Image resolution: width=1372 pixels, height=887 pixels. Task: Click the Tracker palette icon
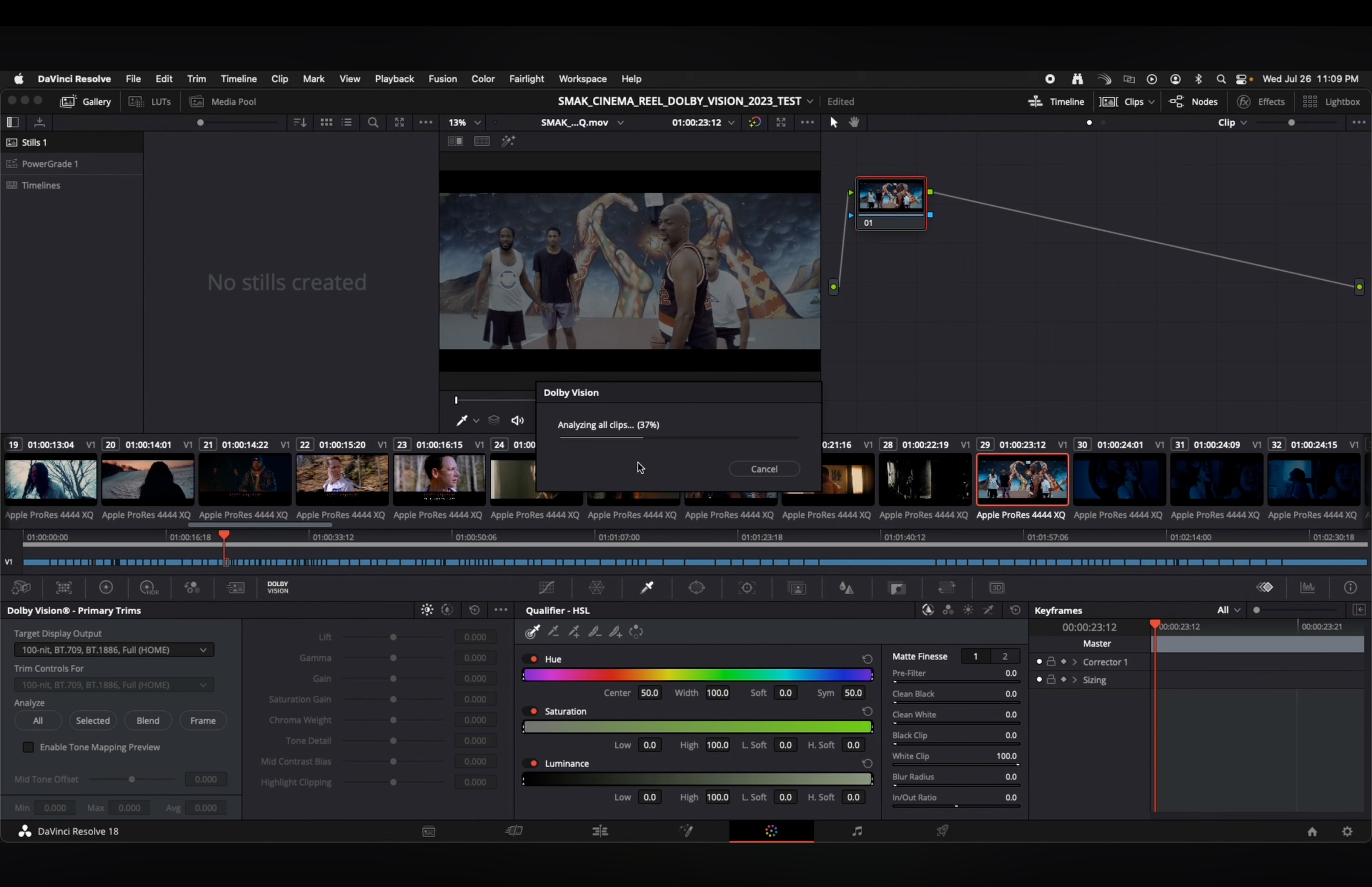(x=747, y=587)
